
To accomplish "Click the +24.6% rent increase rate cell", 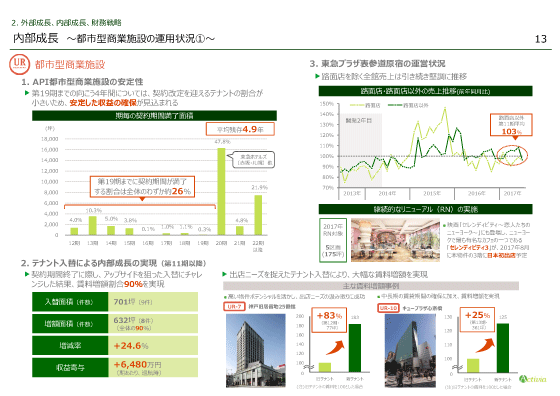I will [153, 346].
